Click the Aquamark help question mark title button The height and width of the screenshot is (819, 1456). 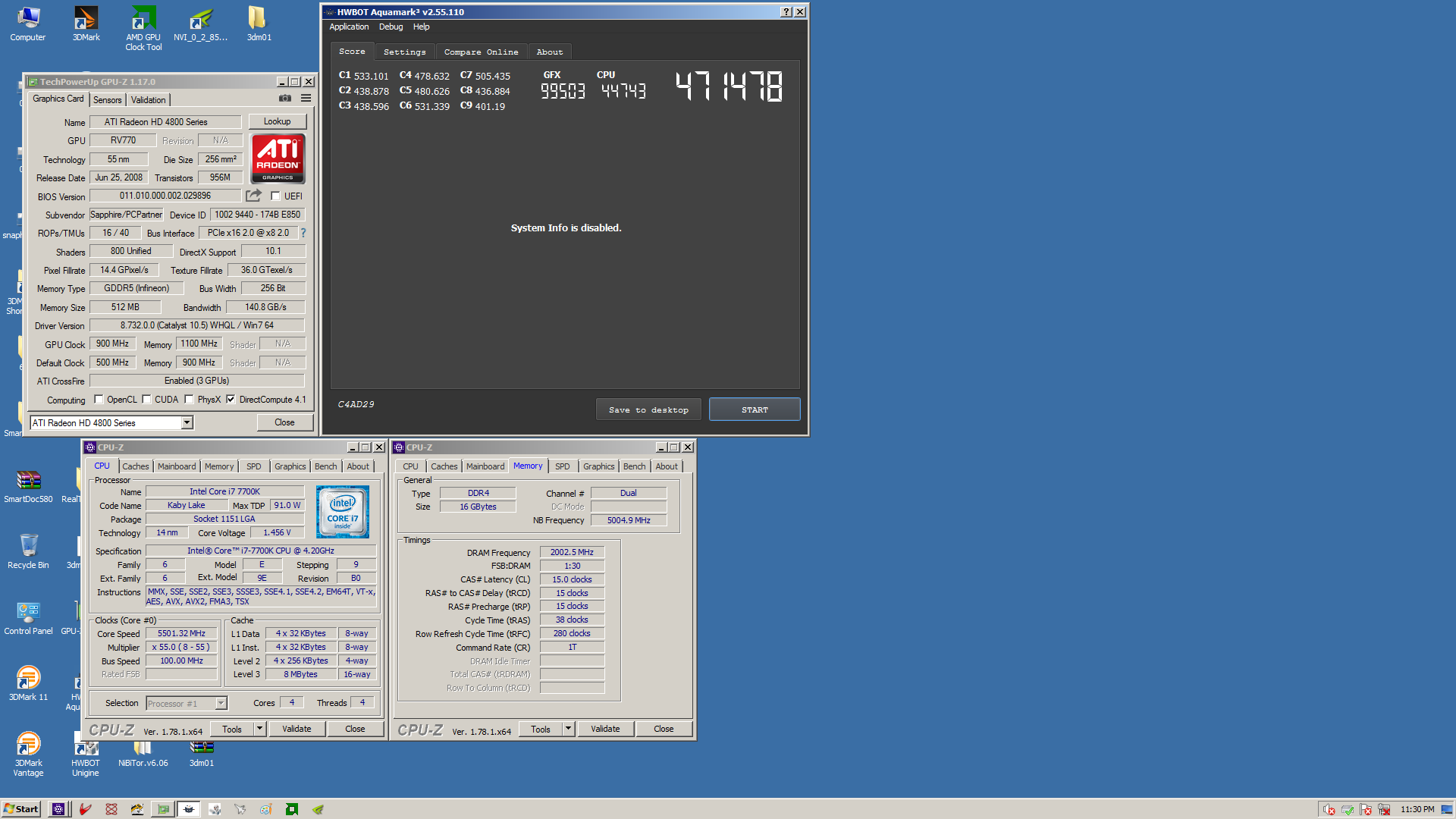click(786, 12)
